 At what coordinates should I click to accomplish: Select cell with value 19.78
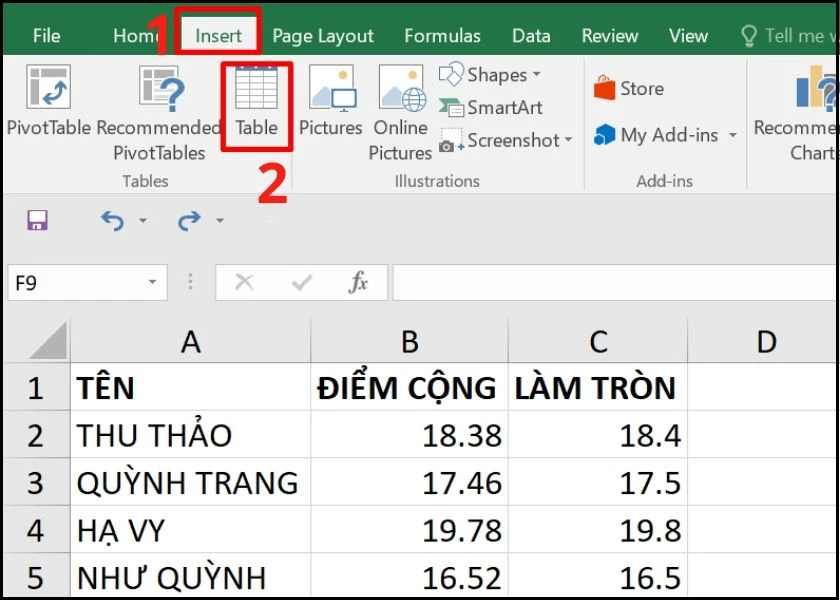tap(409, 530)
